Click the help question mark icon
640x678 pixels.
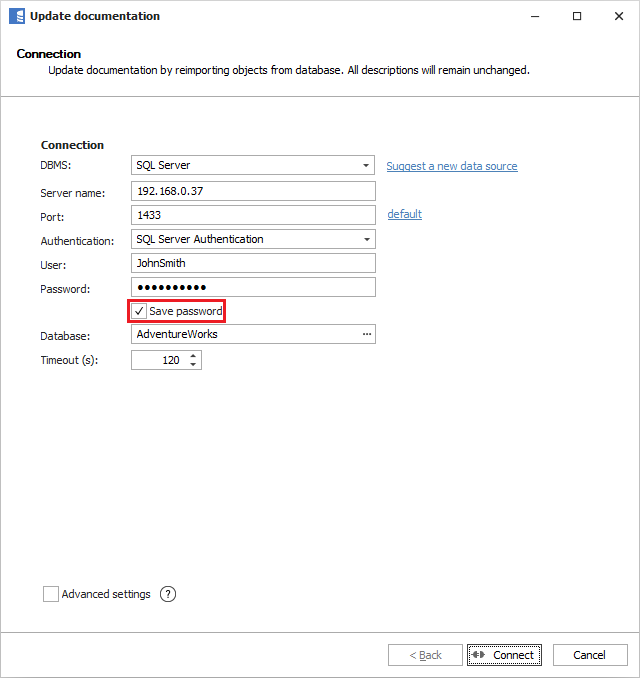[x=168, y=594]
